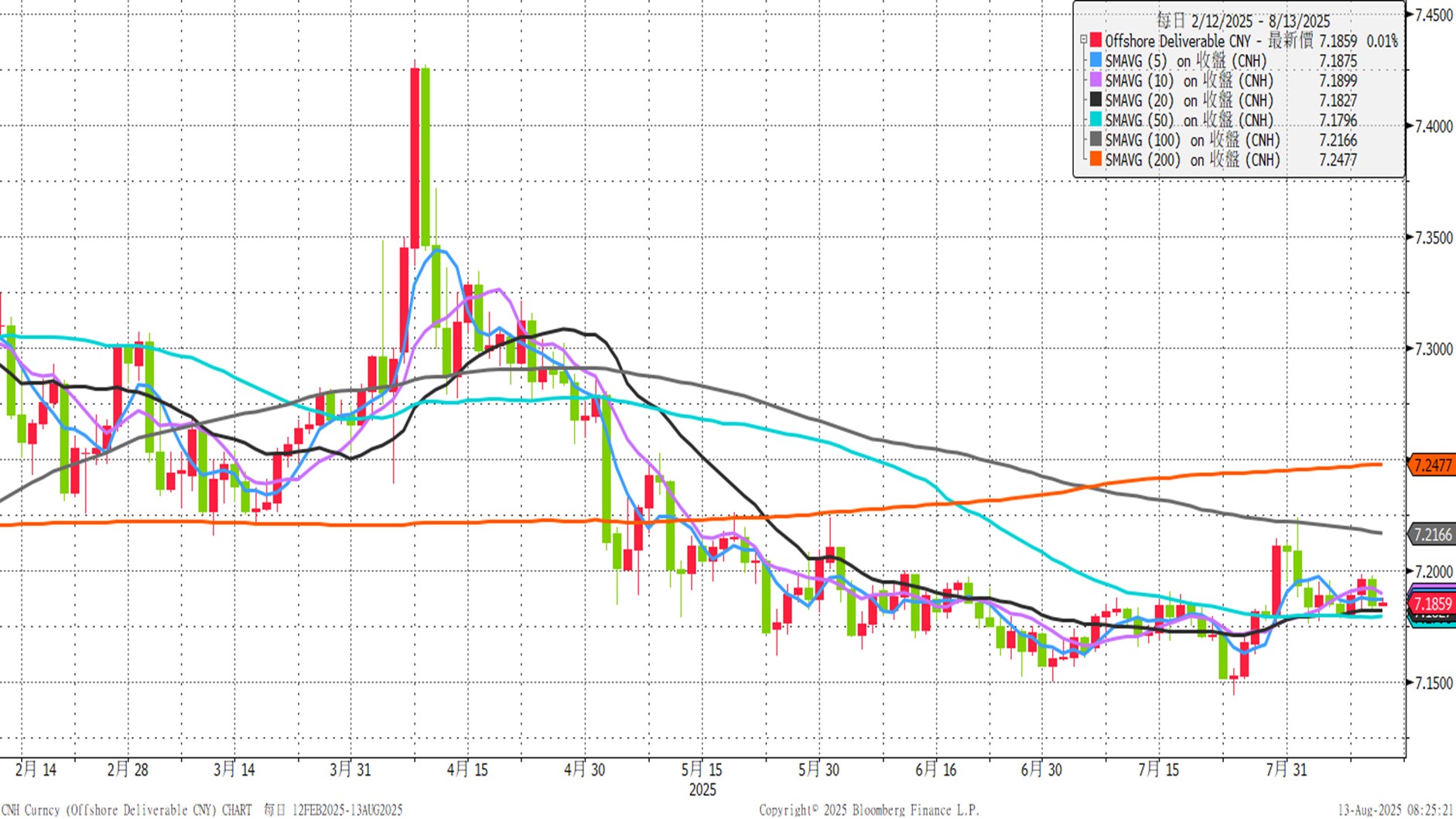Click the 6月 16 date axis label

(936, 769)
